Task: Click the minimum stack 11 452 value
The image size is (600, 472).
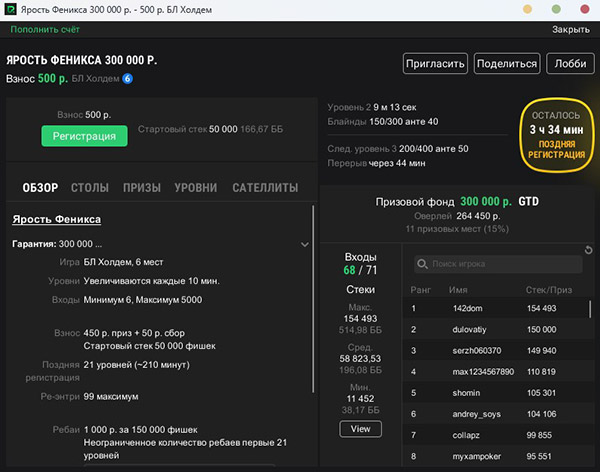Action: click(360, 399)
